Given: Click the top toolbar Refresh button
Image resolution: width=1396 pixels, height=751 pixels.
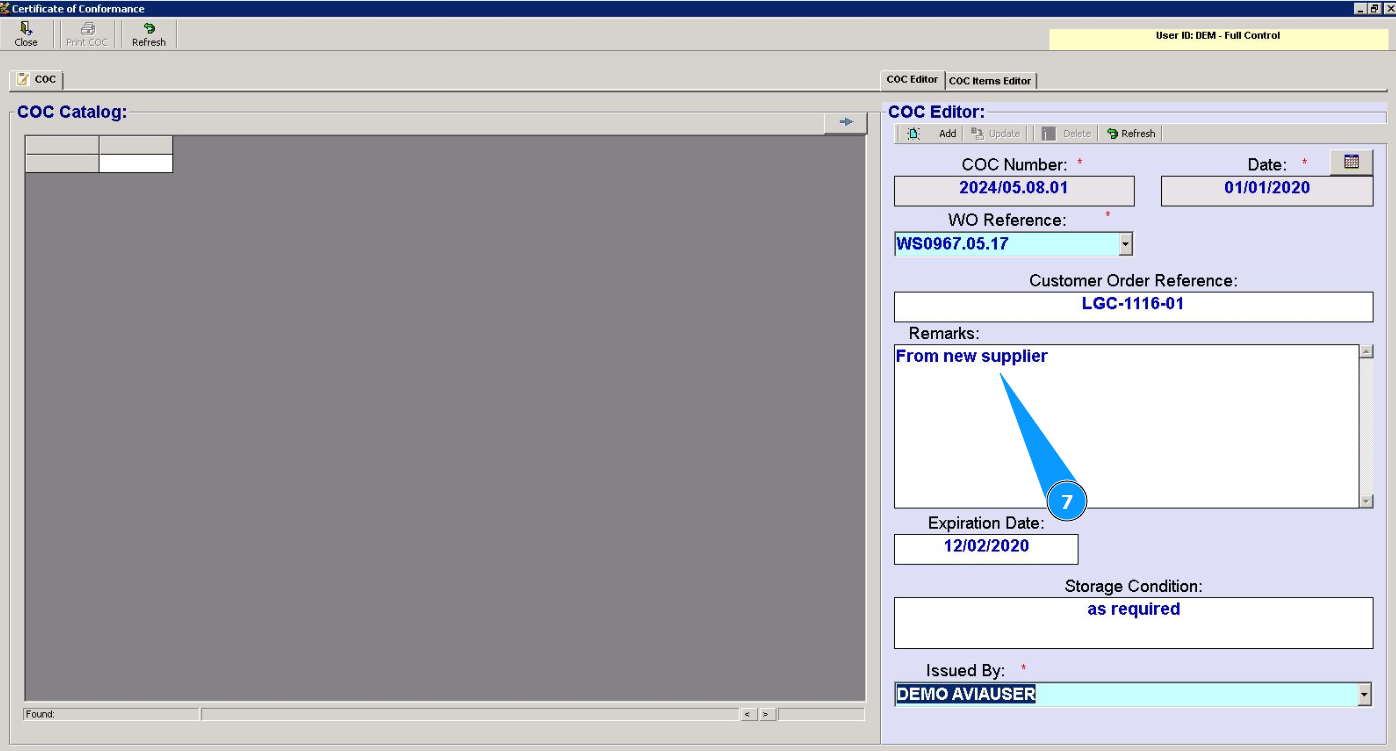Looking at the screenshot, I should pos(149,34).
